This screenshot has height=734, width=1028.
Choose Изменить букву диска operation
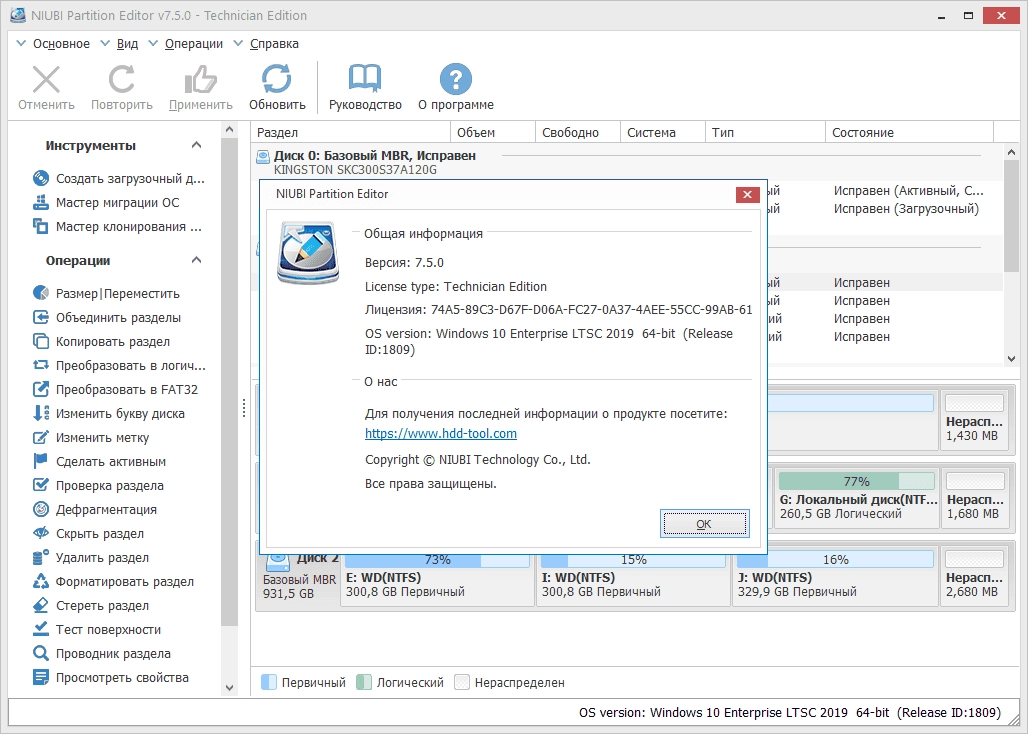pos(108,414)
